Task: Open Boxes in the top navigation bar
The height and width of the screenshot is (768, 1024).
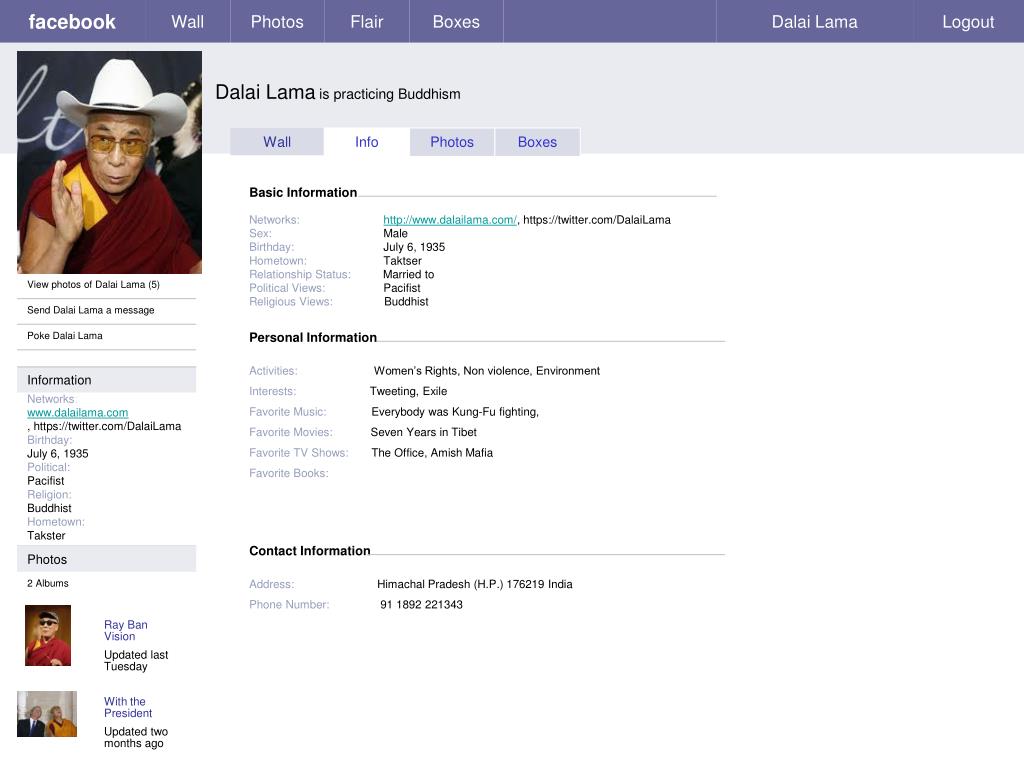Action: pyautogui.click(x=456, y=22)
